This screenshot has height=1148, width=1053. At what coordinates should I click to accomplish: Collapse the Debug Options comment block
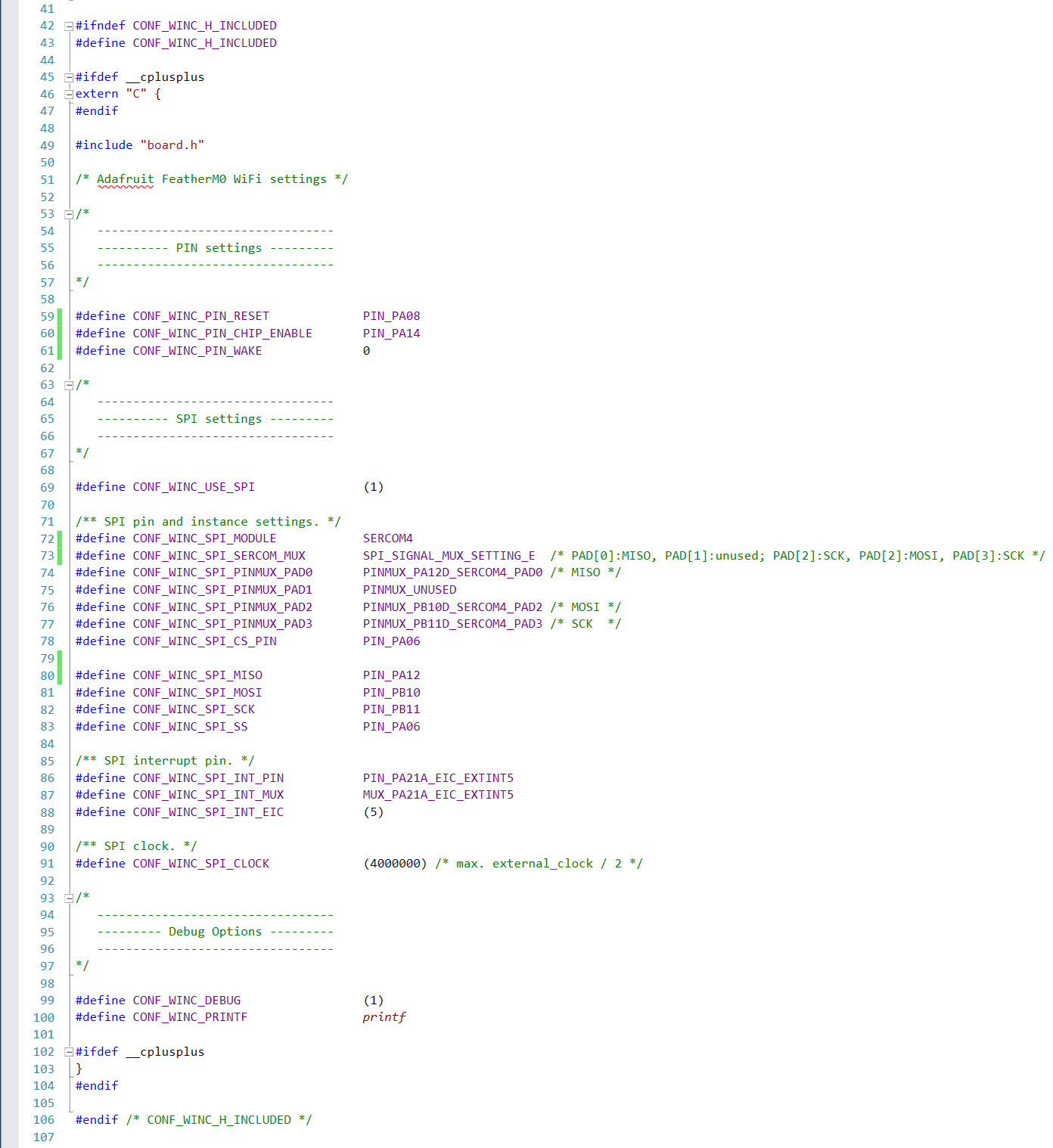coord(69,898)
